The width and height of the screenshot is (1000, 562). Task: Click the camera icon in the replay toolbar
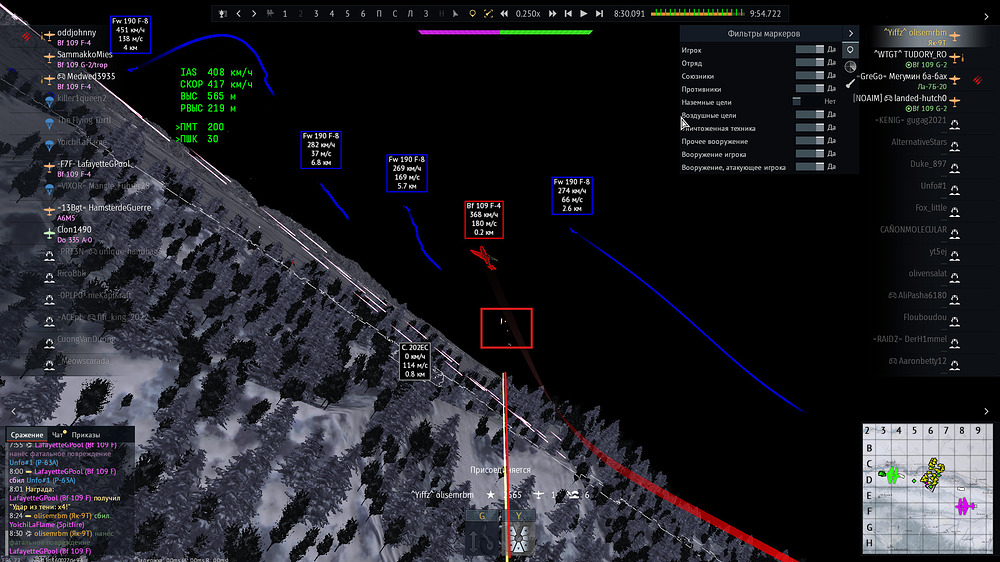pyautogui.click(x=270, y=13)
